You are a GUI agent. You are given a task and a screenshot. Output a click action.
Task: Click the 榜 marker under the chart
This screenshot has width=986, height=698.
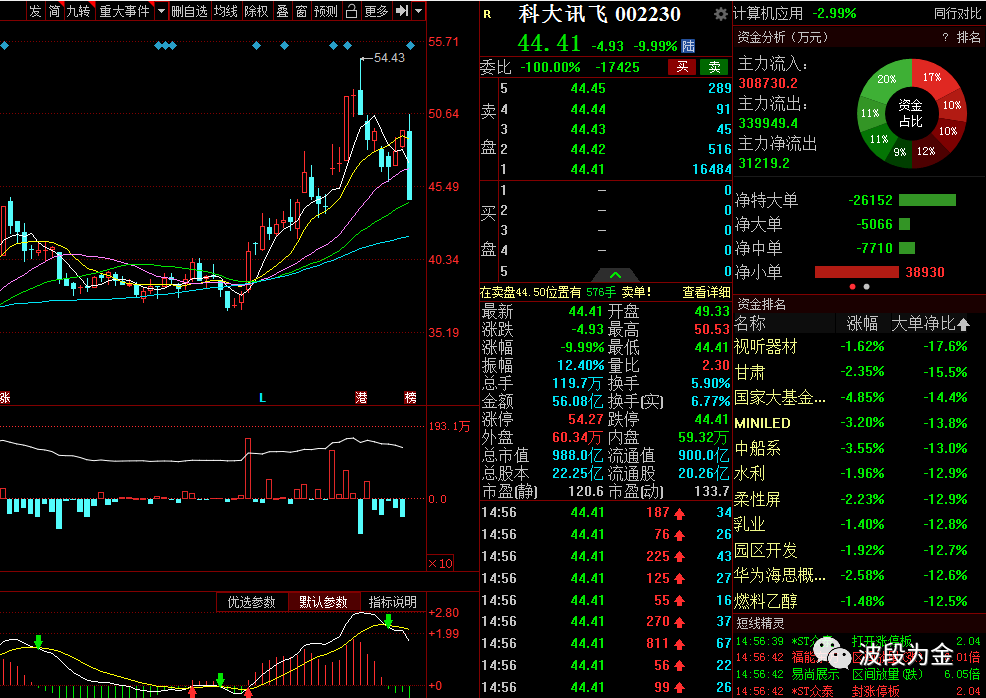click(x=410, y=397)
